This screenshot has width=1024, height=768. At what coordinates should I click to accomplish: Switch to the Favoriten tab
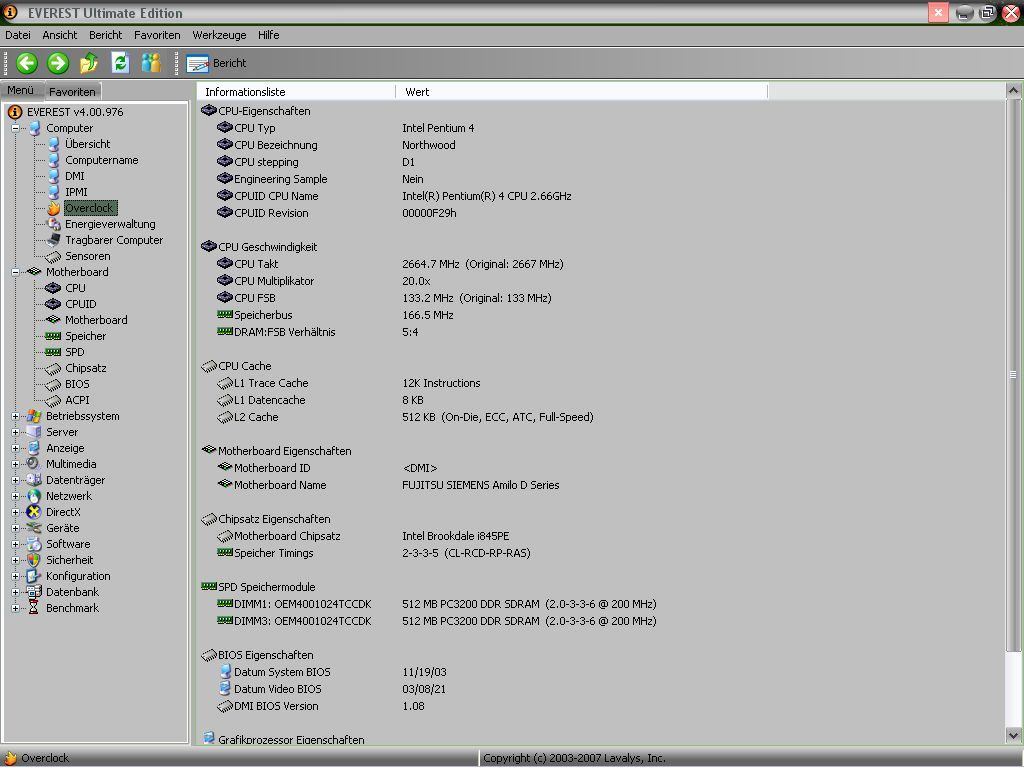click(72, 91)
